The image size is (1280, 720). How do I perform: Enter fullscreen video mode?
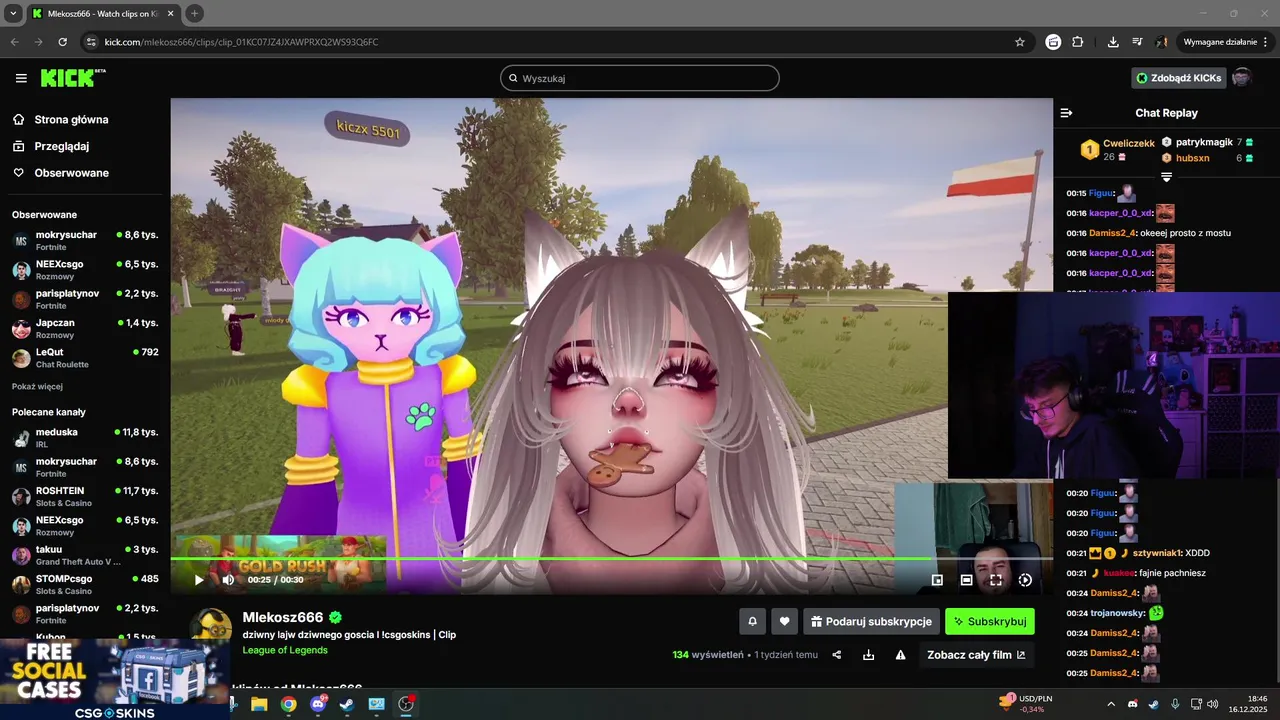coord(996,580)
